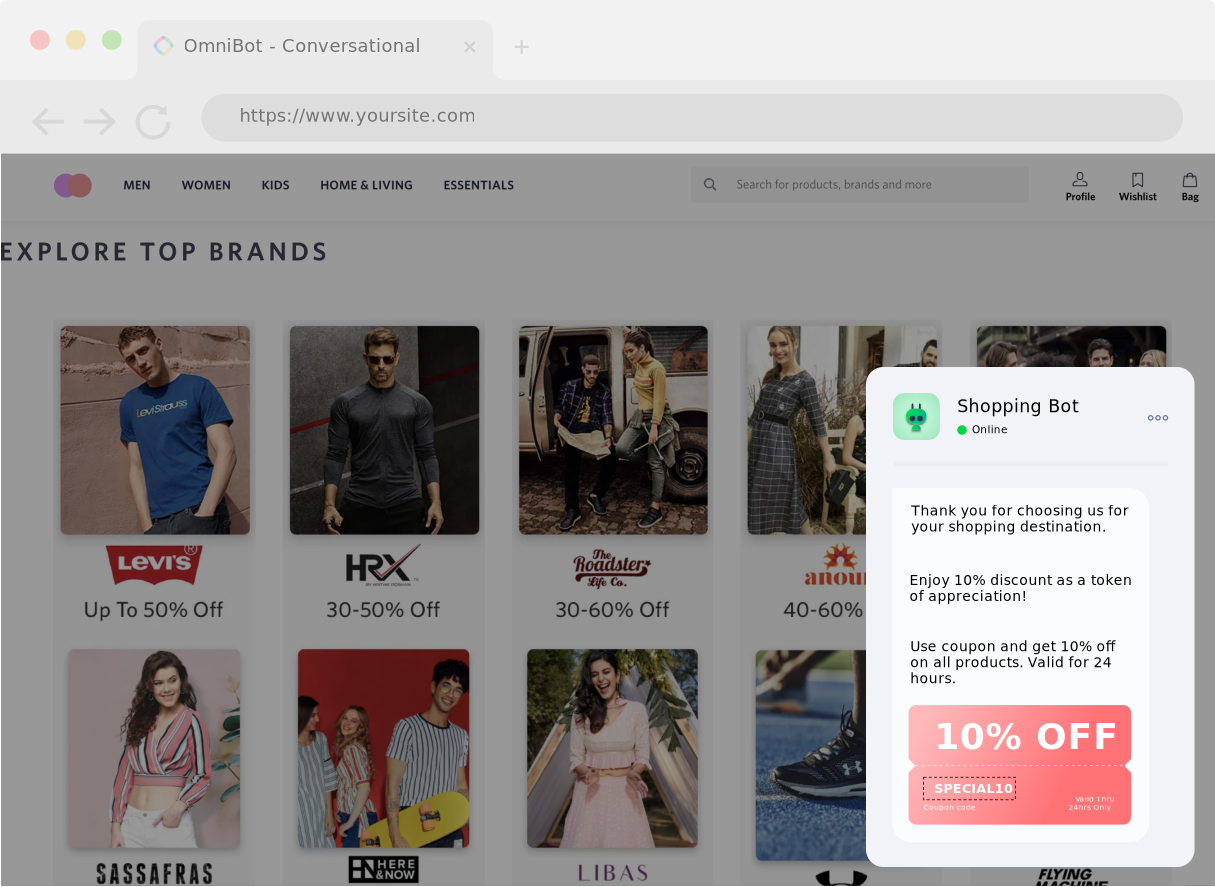
Task: Click the address bar URL field
Action: click(690, 117)
